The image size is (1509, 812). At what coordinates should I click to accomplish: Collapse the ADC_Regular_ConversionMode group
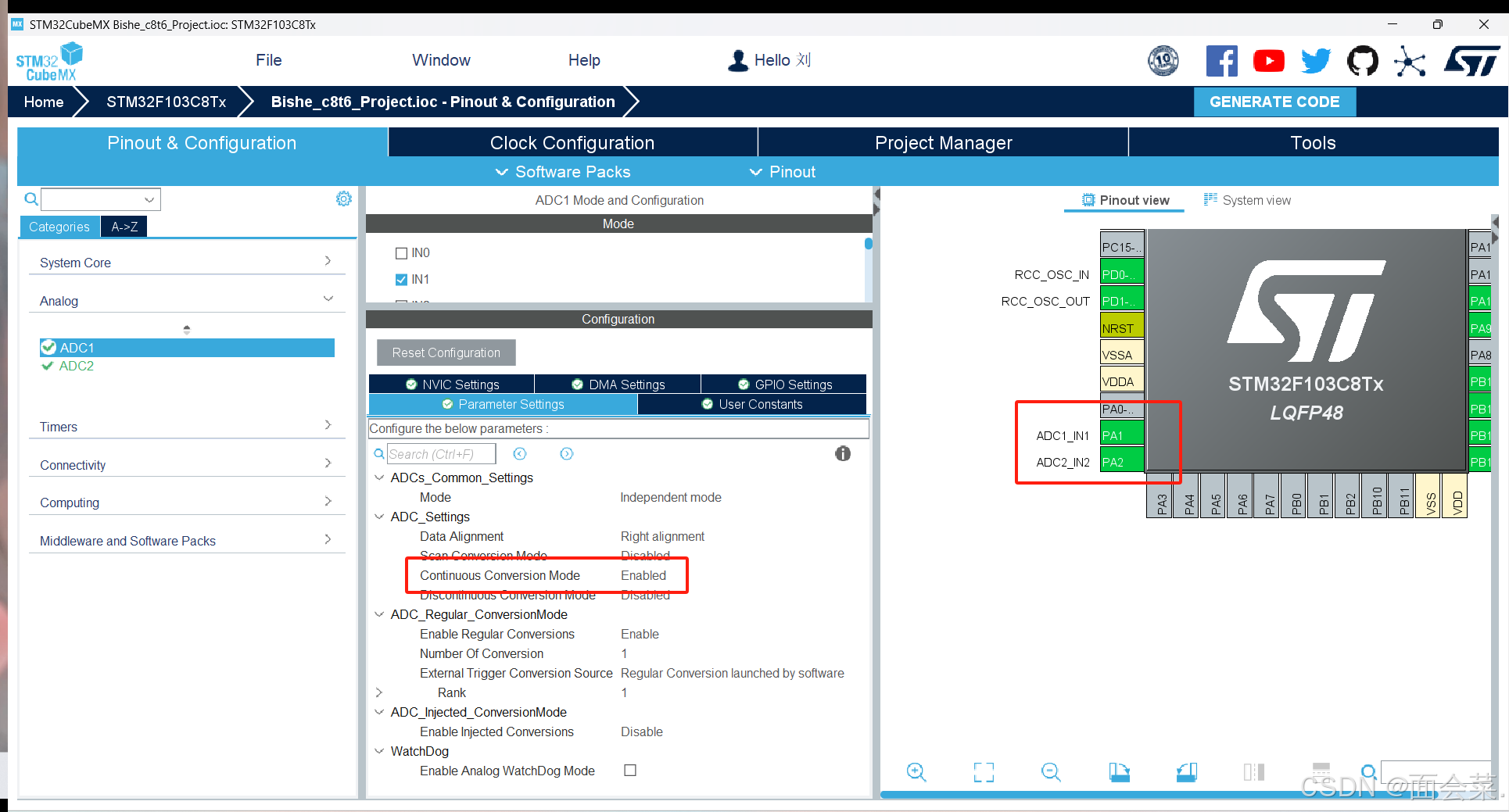(379, 614)
